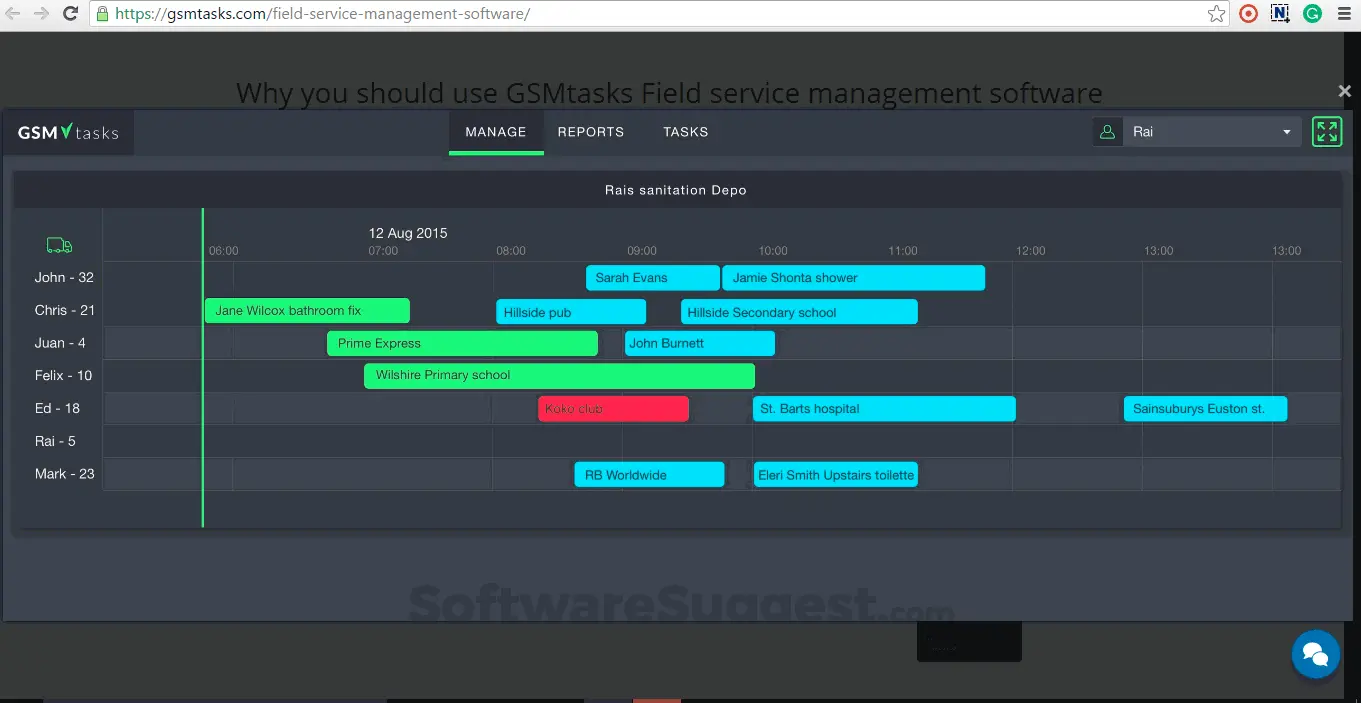Select driver Mark - 23 from sidebar

coord(64,474)
